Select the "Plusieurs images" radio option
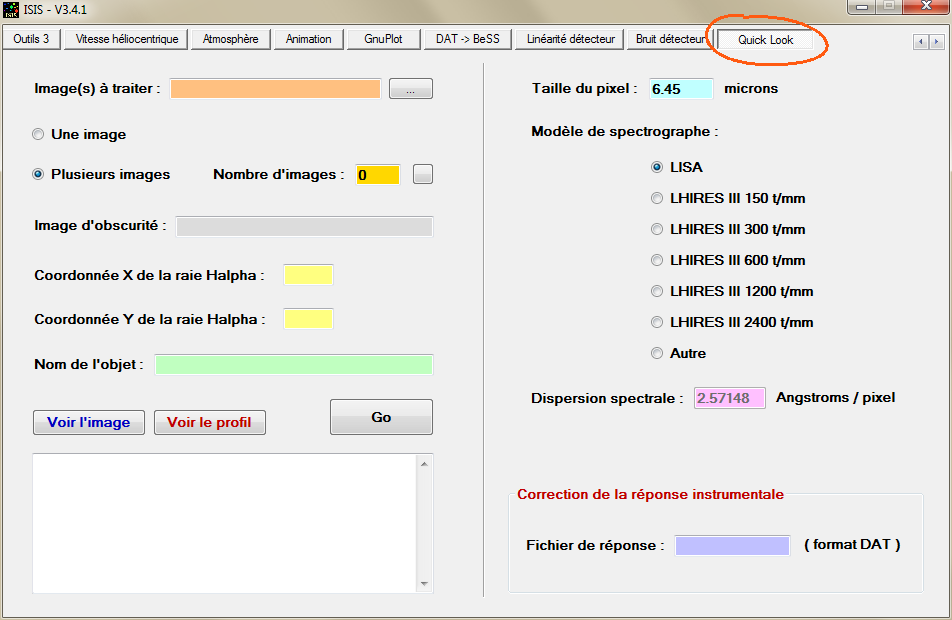The height and width of the screenshot is (620, 952). pyautogui.click(x=39, y=174)
